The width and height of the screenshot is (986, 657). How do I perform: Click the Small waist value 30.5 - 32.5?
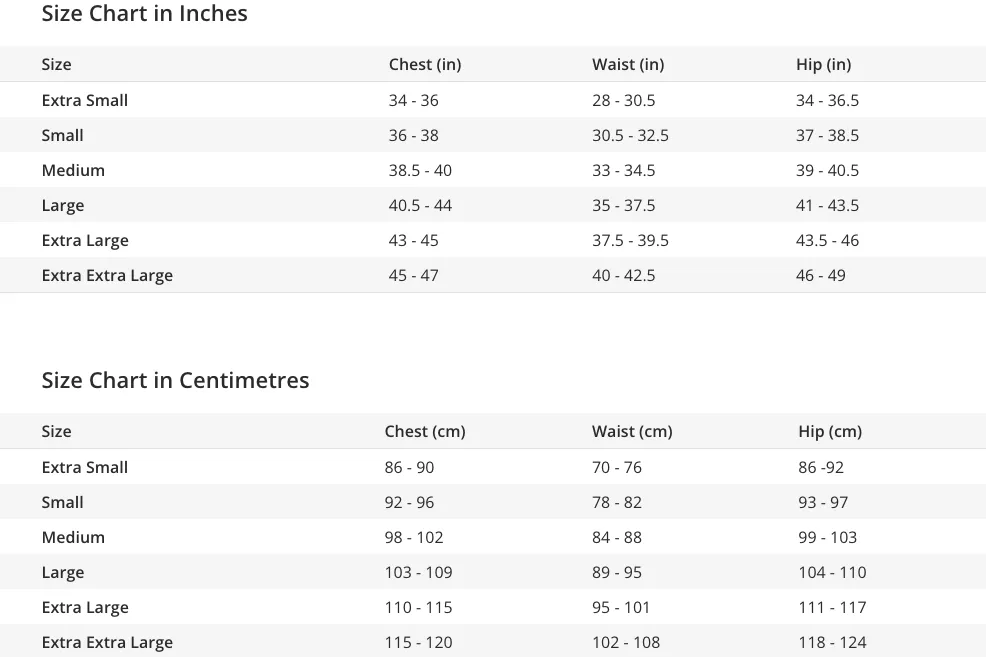tap(630, 135)
